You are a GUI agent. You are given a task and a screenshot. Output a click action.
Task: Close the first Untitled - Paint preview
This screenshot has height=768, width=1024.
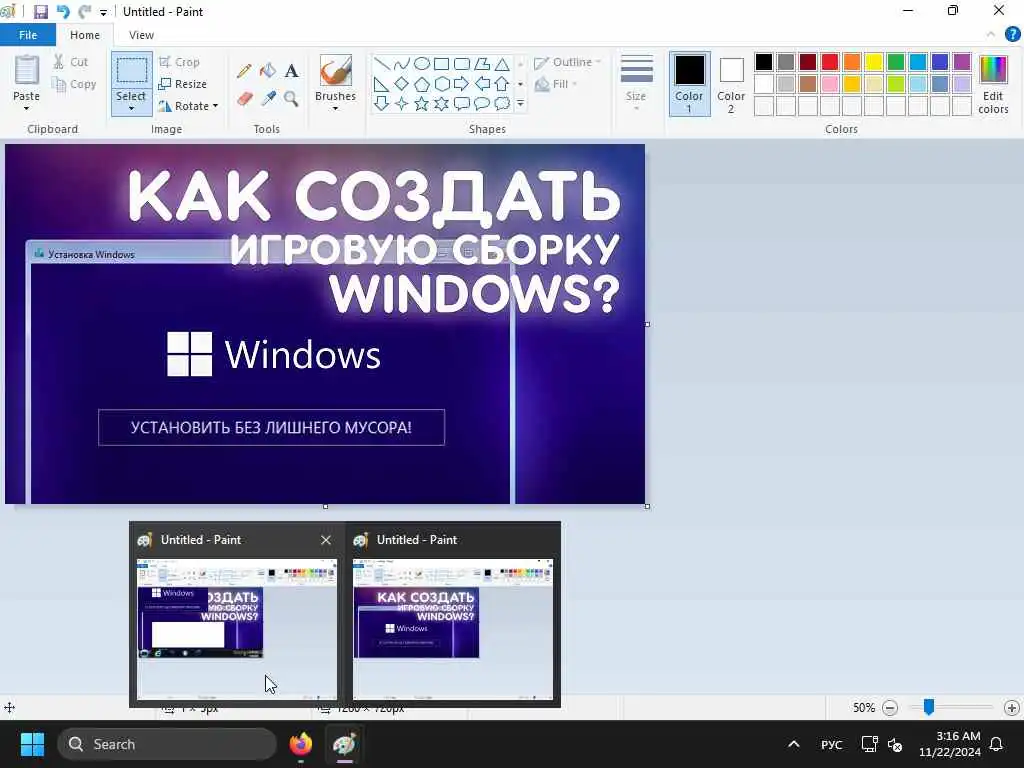[326, 539]
